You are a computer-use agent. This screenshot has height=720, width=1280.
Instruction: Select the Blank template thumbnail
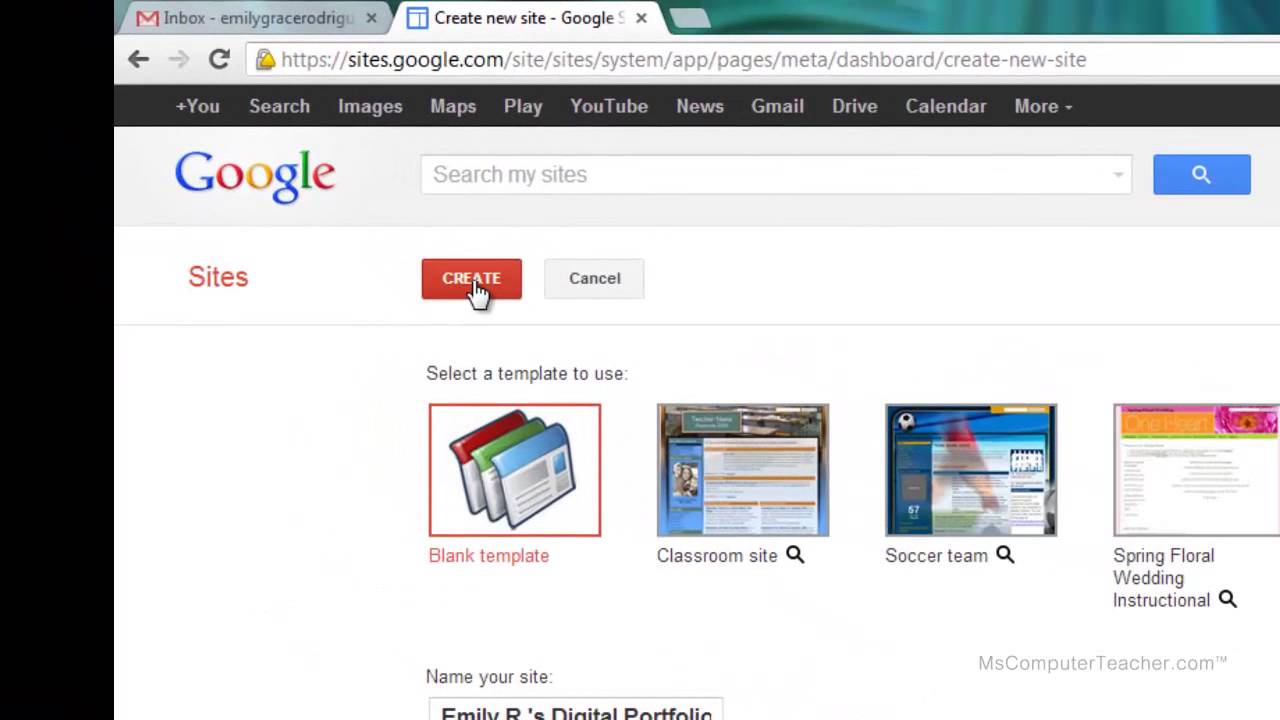pyautogui.click(x=515, y=470)
